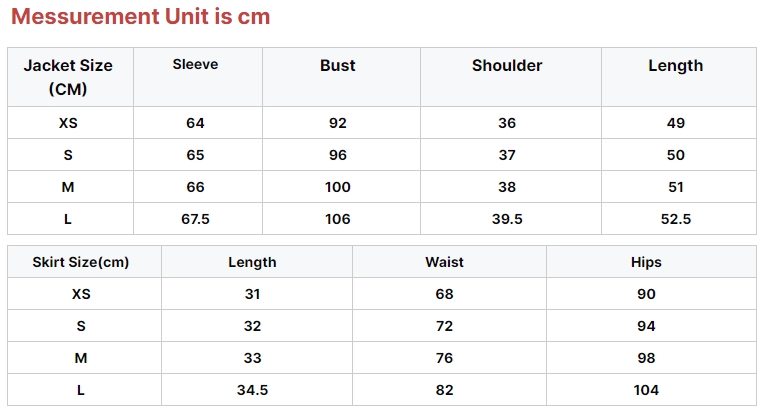Click the jacket table Length header

[676, 66]
